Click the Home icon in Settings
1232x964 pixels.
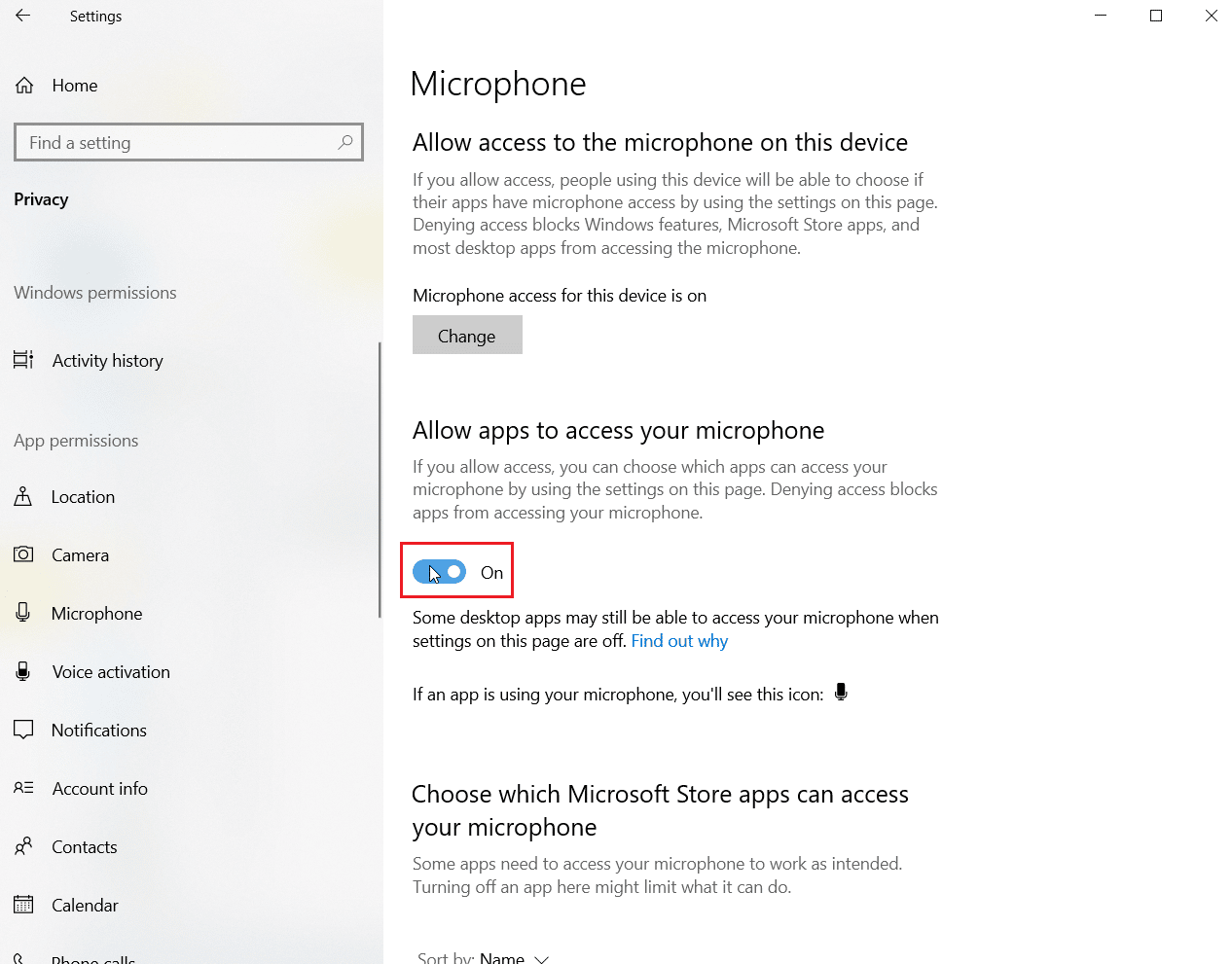23,85
